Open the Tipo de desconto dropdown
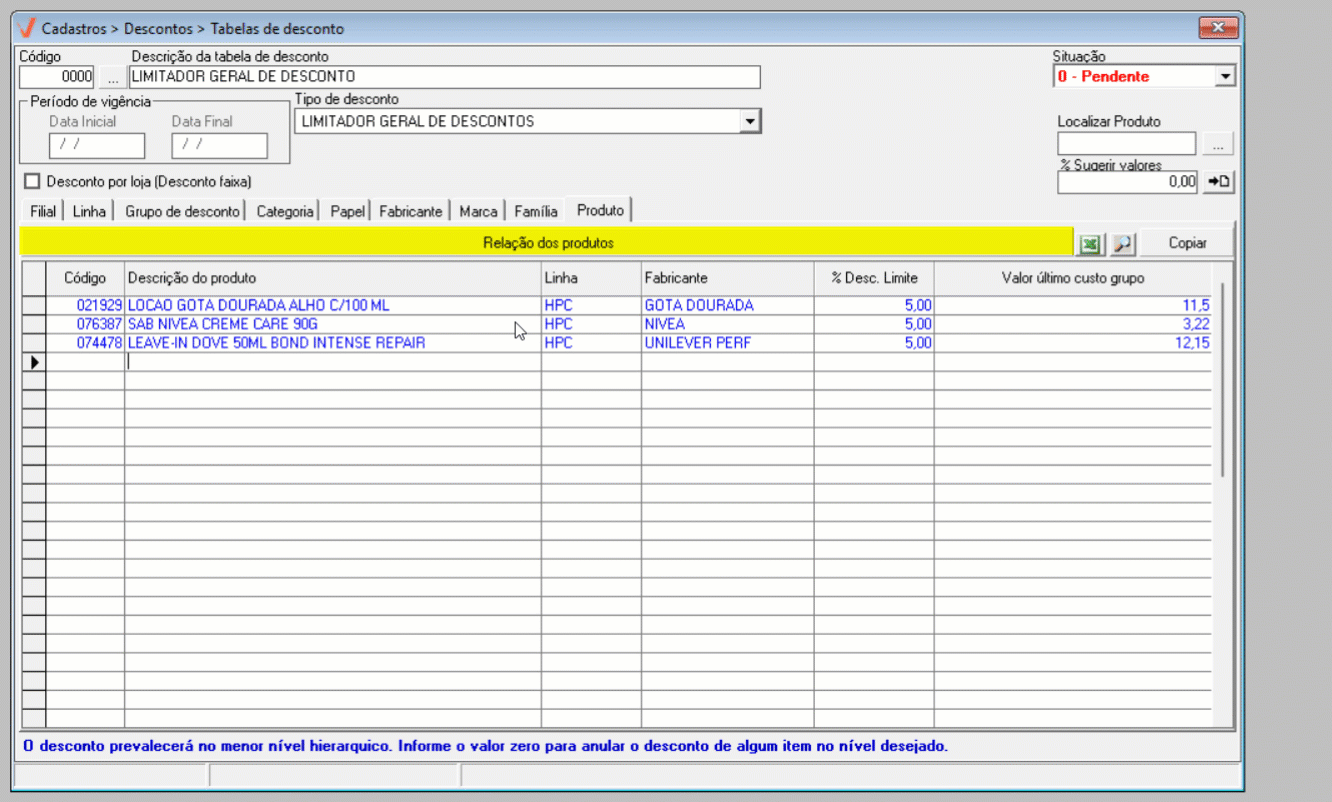Image resolution: width=1332 pixels, height=802 pixels. 748,122
